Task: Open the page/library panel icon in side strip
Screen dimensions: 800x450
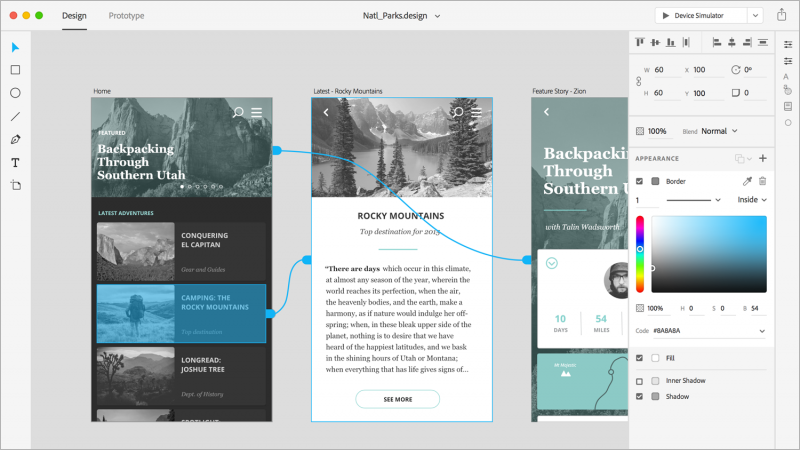Action: (x=788, y=106)
